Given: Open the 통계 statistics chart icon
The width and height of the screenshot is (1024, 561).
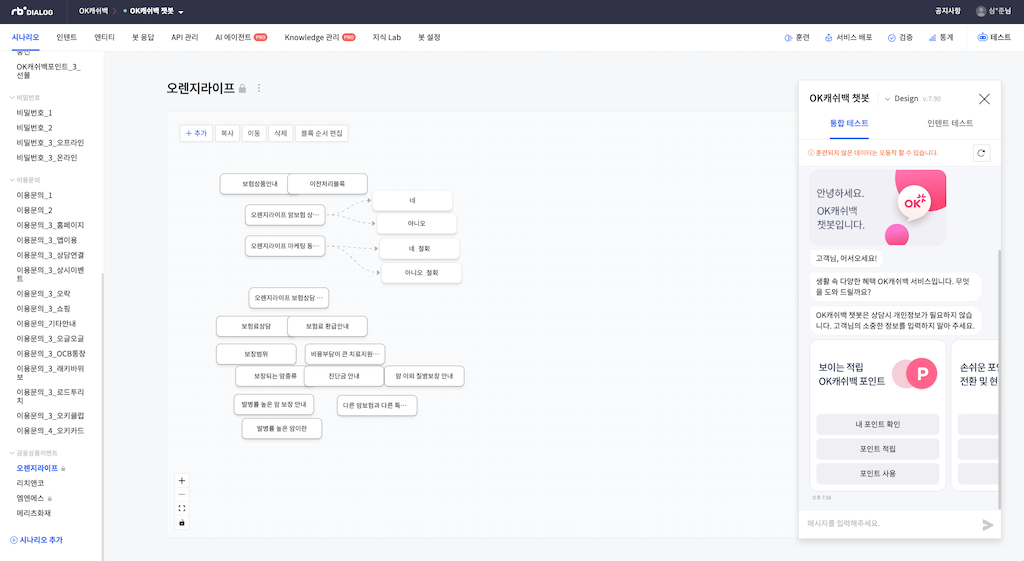Looking at the screenshot, I should pyautogui.click(x=932, y=37).
